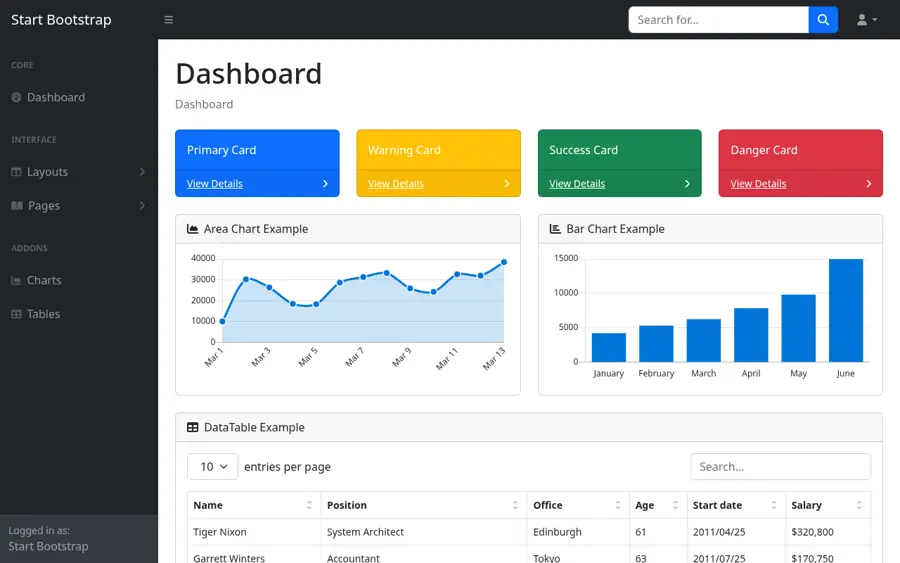Sort table by Salary column
This screenshot has width=900, height=563.
point(828,505)
